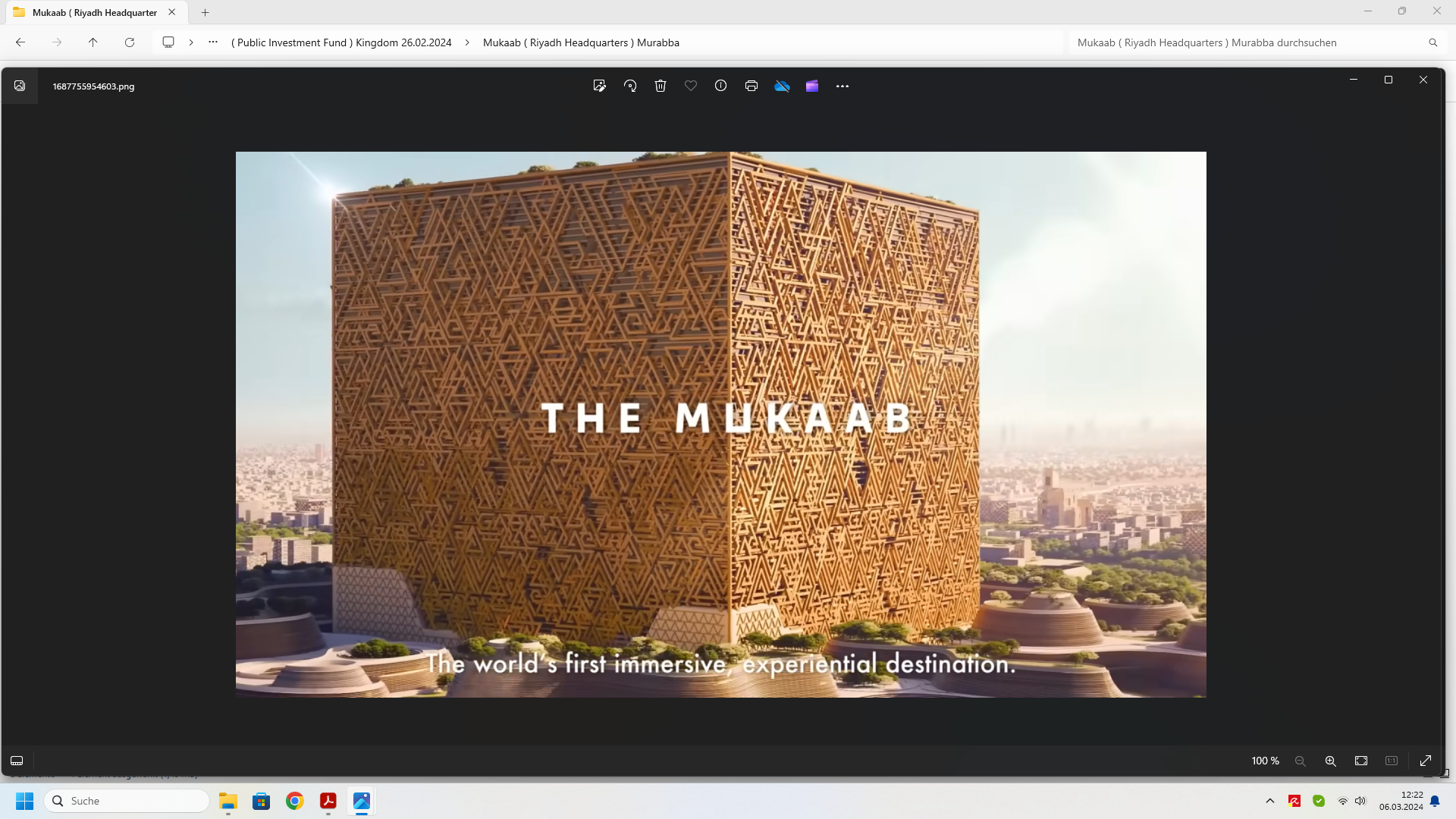
Task: Click the actual size 1:1 icon
Action: coord(1392,761)
